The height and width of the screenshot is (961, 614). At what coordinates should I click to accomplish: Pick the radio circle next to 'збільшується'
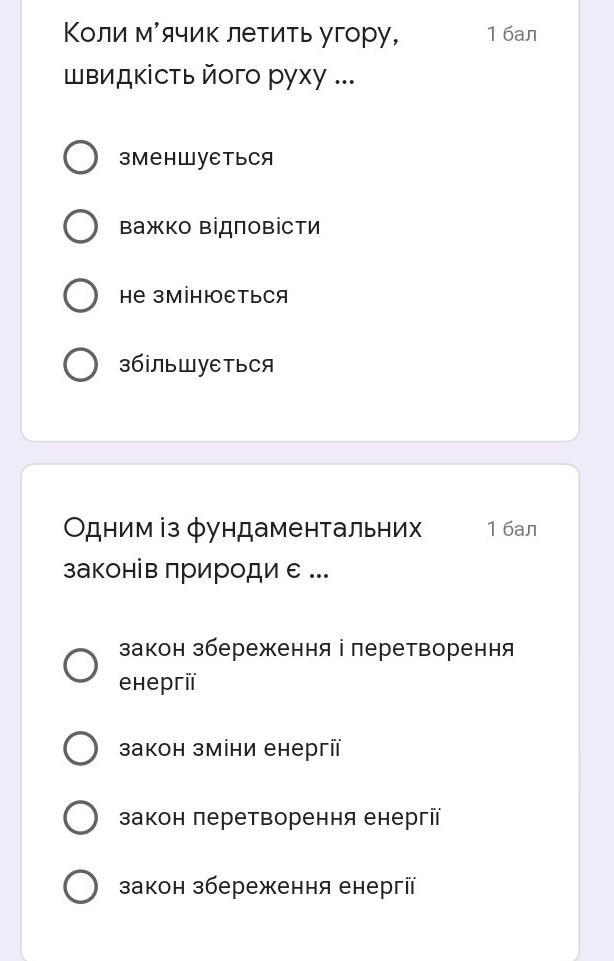[80, 364]
